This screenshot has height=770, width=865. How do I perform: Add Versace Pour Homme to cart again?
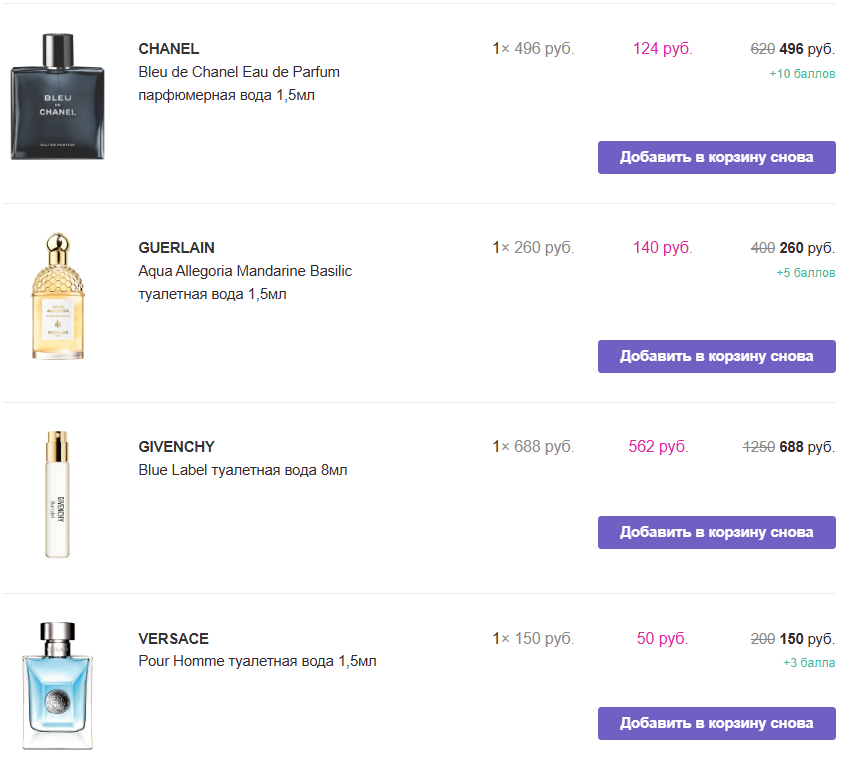pyautogui.click(x=716, y=723)
